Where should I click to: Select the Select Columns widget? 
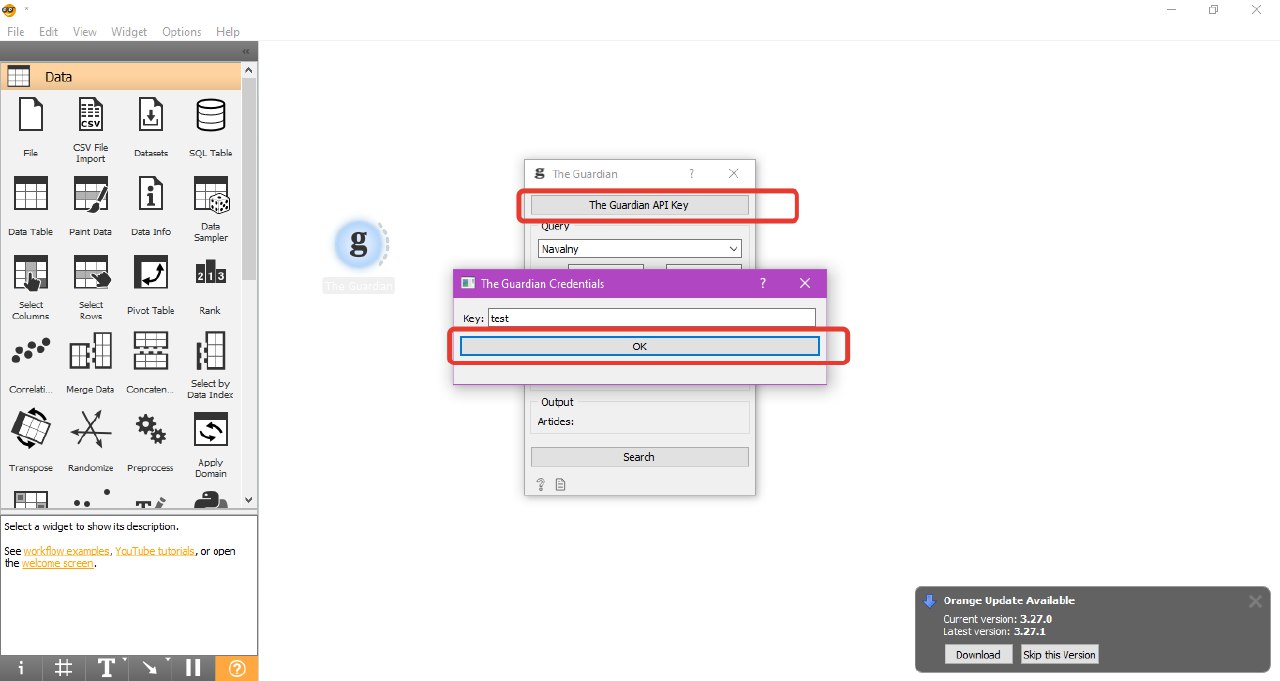31,272
